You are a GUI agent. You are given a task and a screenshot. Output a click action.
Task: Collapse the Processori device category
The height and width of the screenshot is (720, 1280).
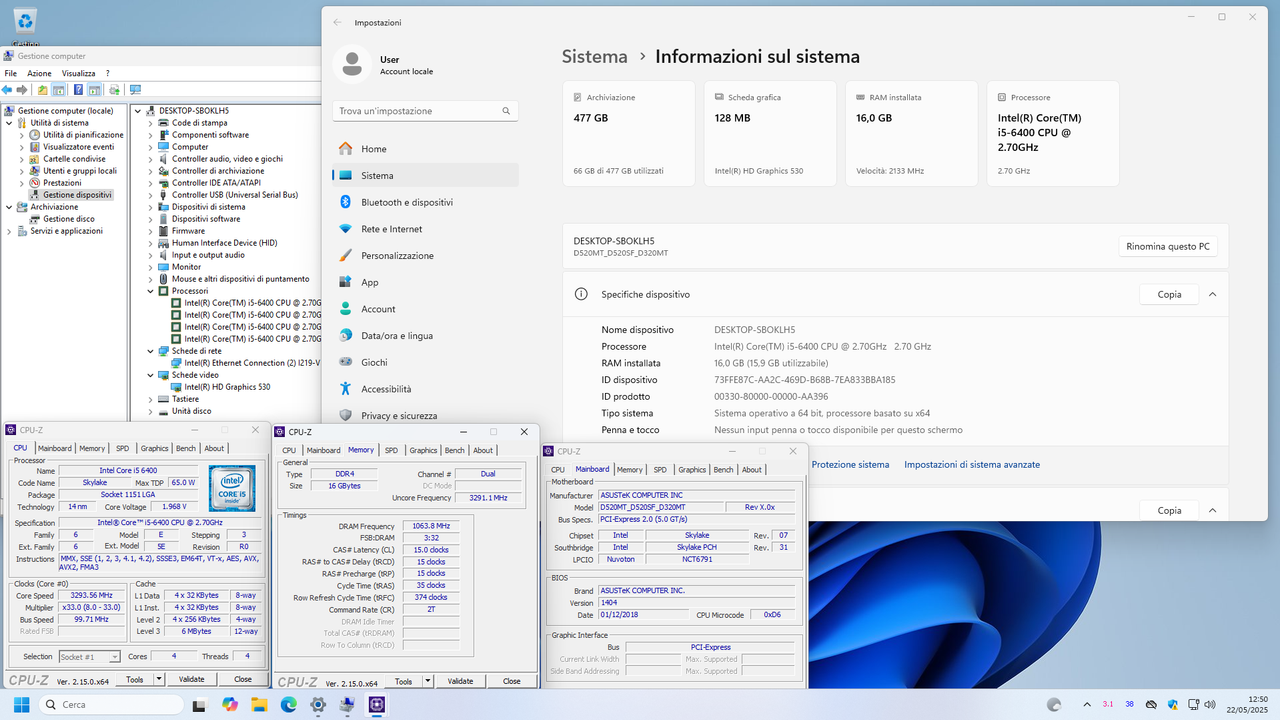tap(151, 291)
